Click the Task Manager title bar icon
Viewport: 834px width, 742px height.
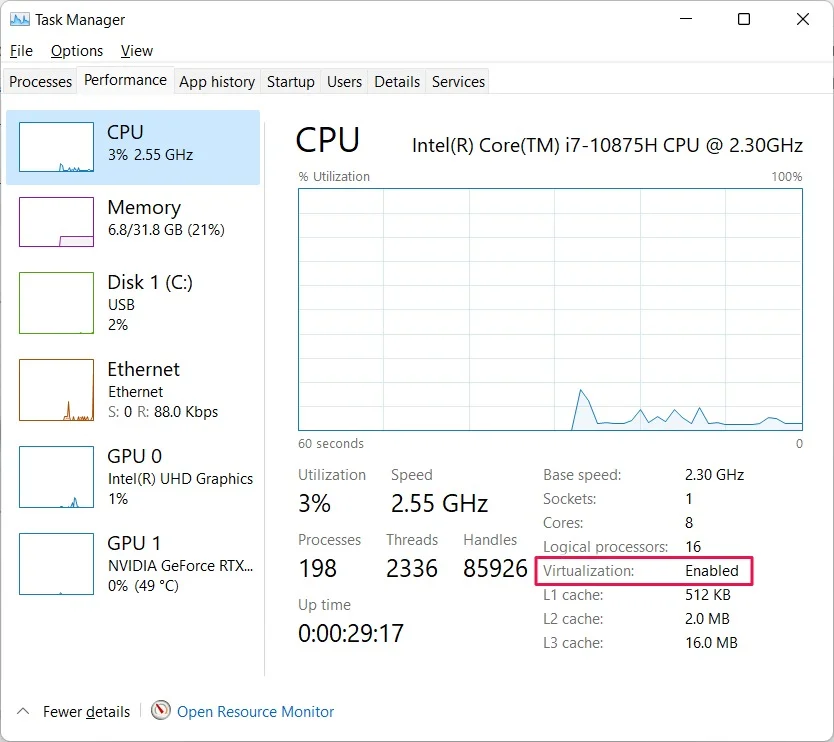pos(20,20)
